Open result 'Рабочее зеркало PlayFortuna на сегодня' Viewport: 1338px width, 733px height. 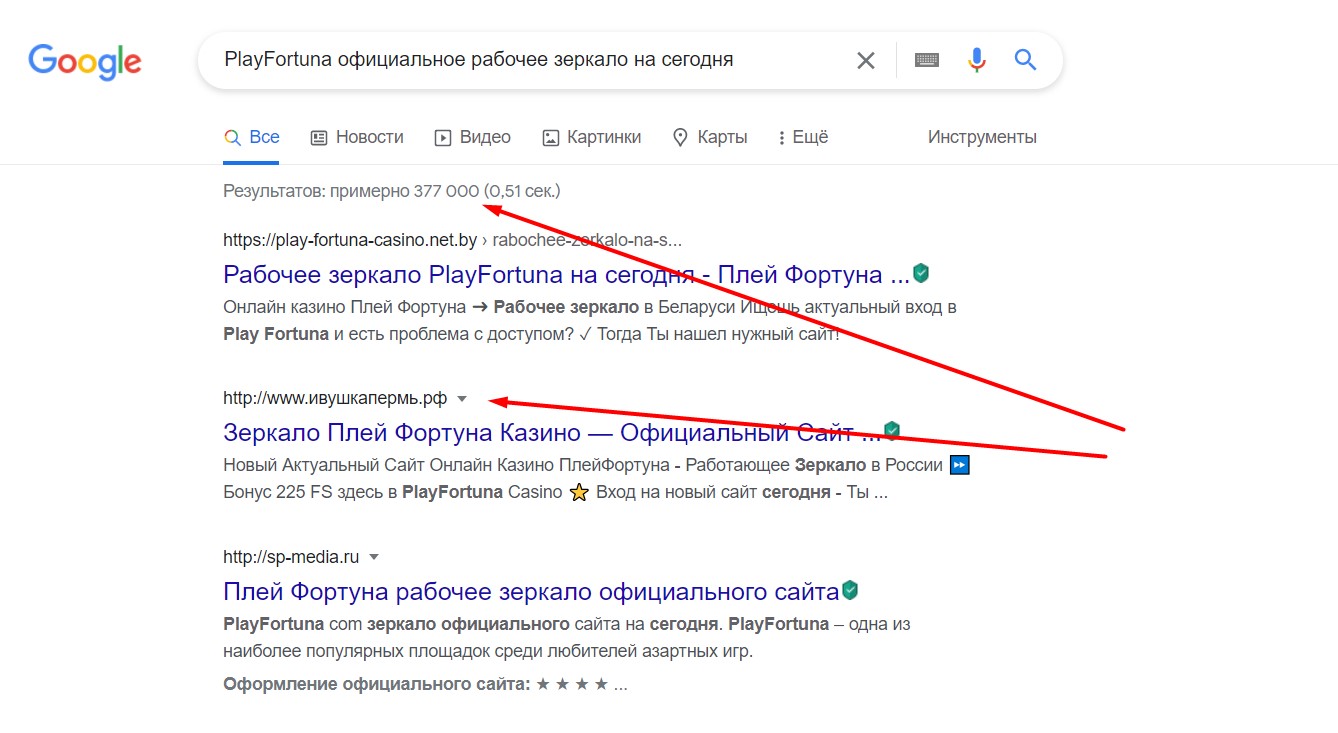pos(566,274)
